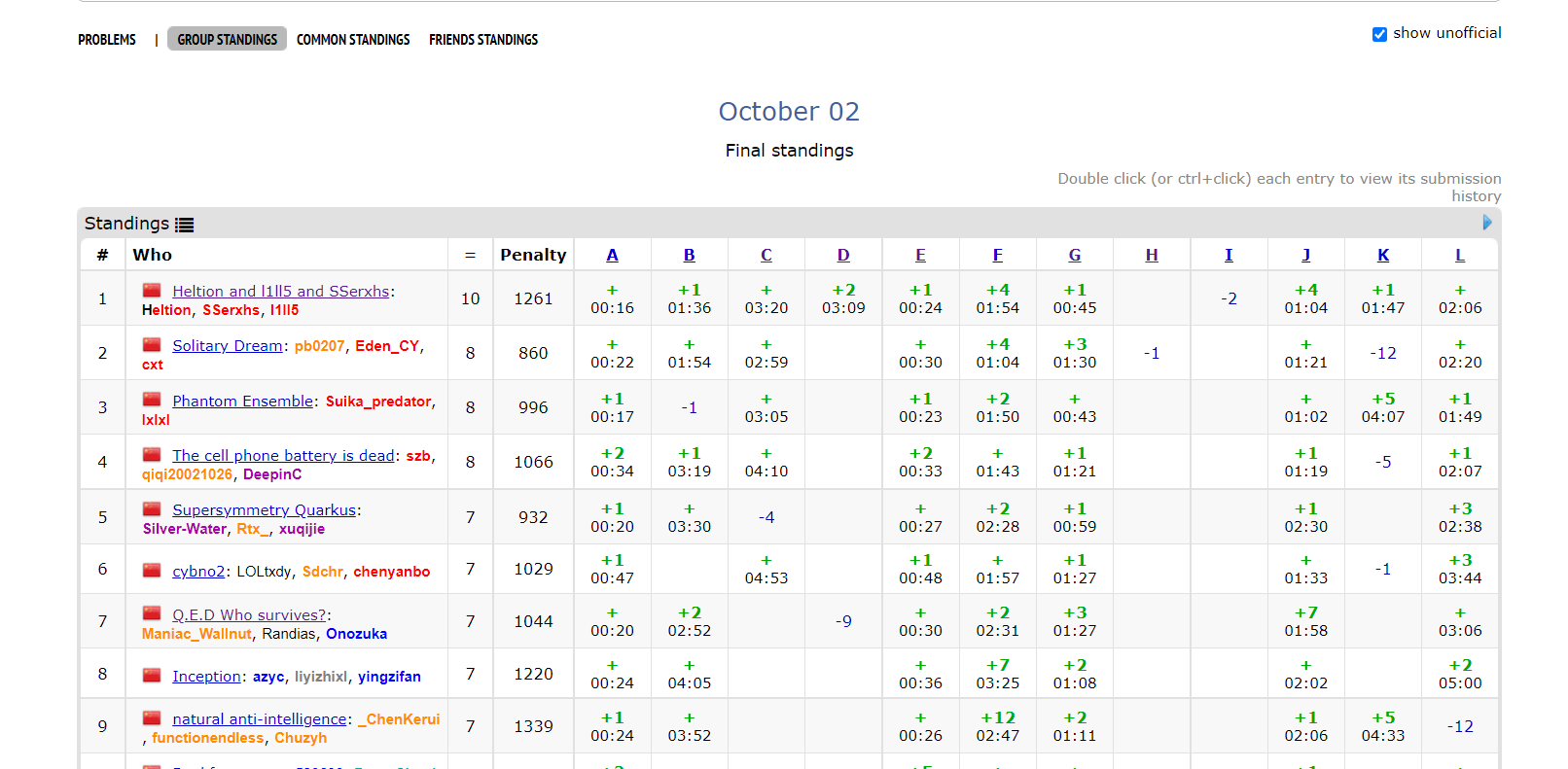Viewport: 1568px width, 769px height.
Task: Click the flag beside Solitary Dream
Action: [152, 345]
